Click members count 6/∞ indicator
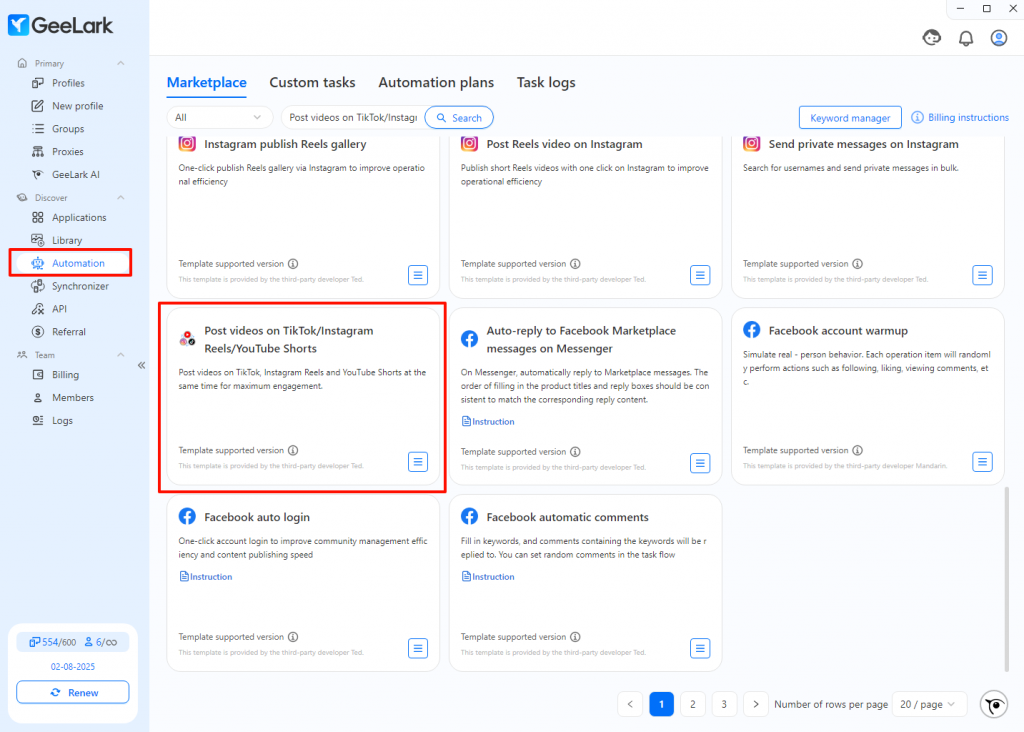The width and height of the screenshot is (1024, 732). pyautogui.click(x=101, y=642)
